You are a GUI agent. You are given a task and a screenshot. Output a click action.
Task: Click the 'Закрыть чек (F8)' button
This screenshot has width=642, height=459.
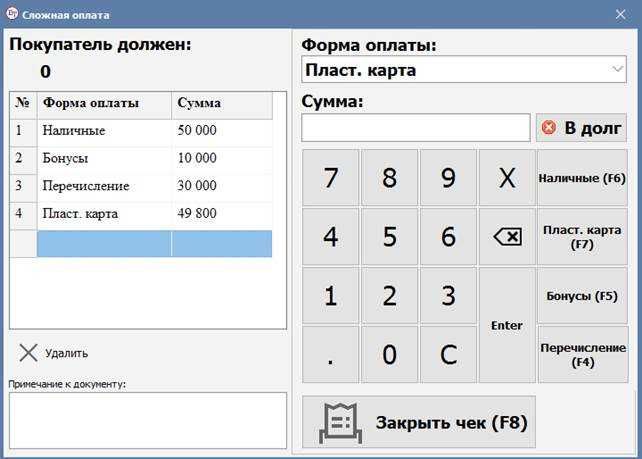tap(419, 422)
